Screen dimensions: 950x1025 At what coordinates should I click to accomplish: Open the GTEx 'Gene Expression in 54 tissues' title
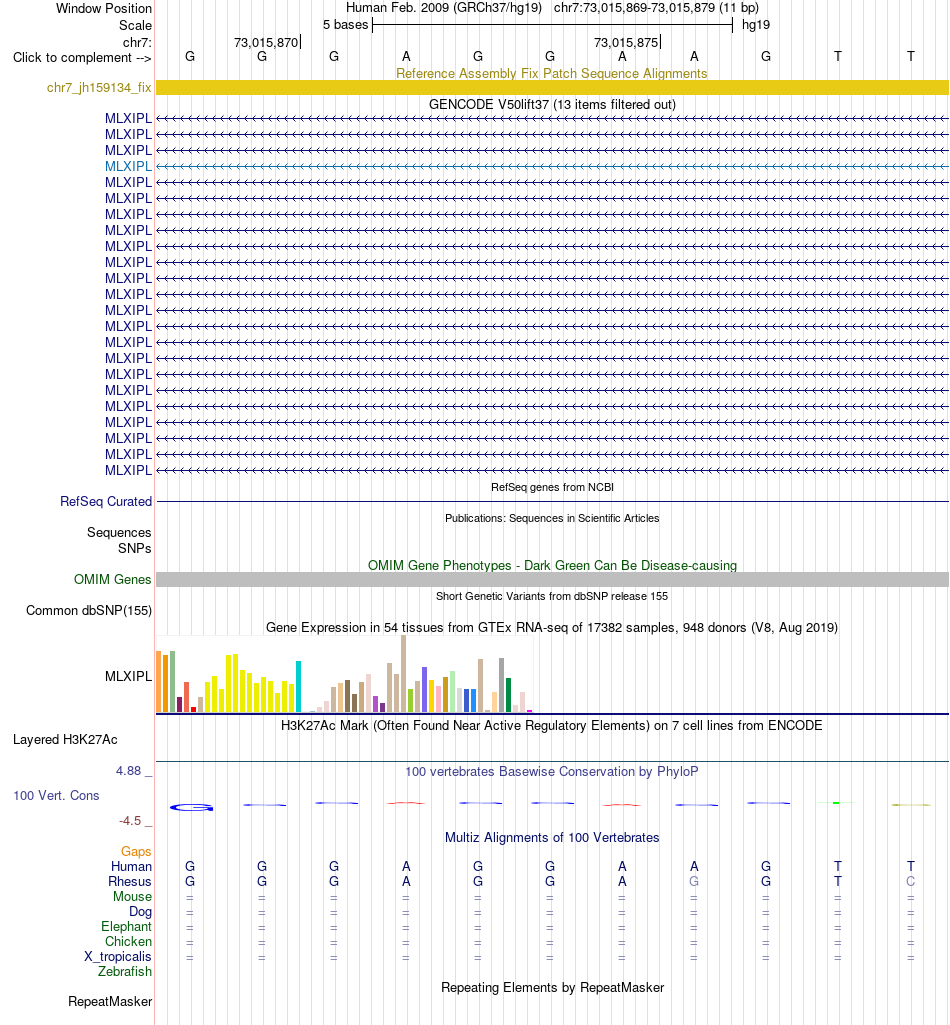pos(551,628)
